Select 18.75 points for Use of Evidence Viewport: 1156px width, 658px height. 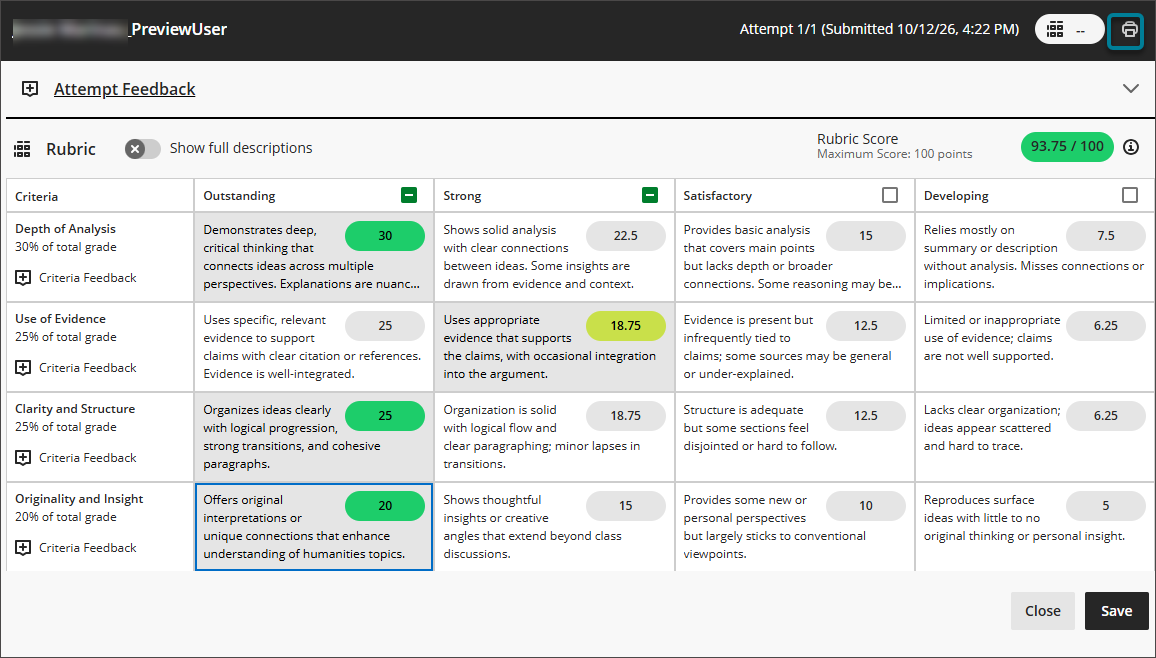(x=625, y=326)
